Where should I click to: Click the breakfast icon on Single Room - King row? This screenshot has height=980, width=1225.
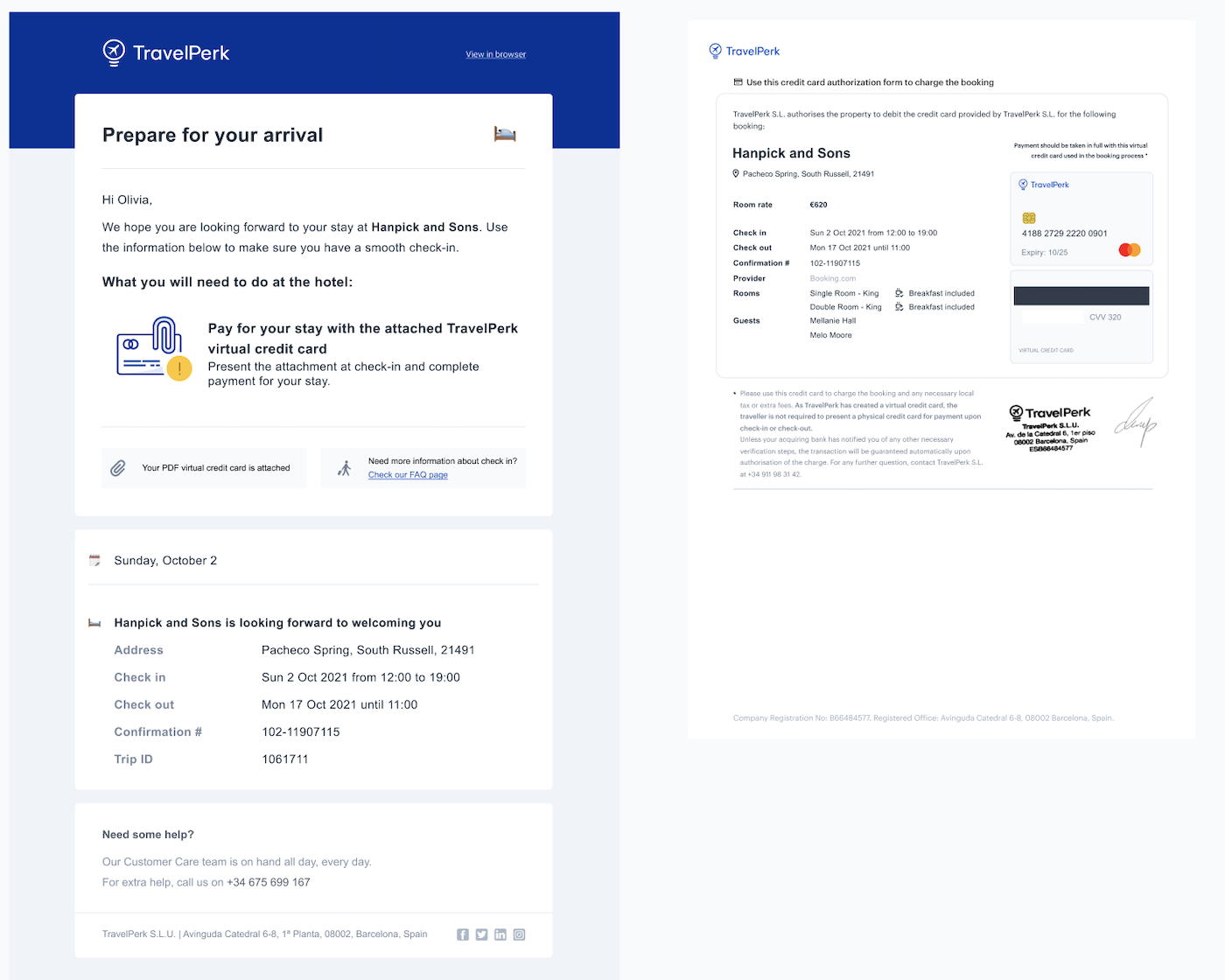click(899, 293)
